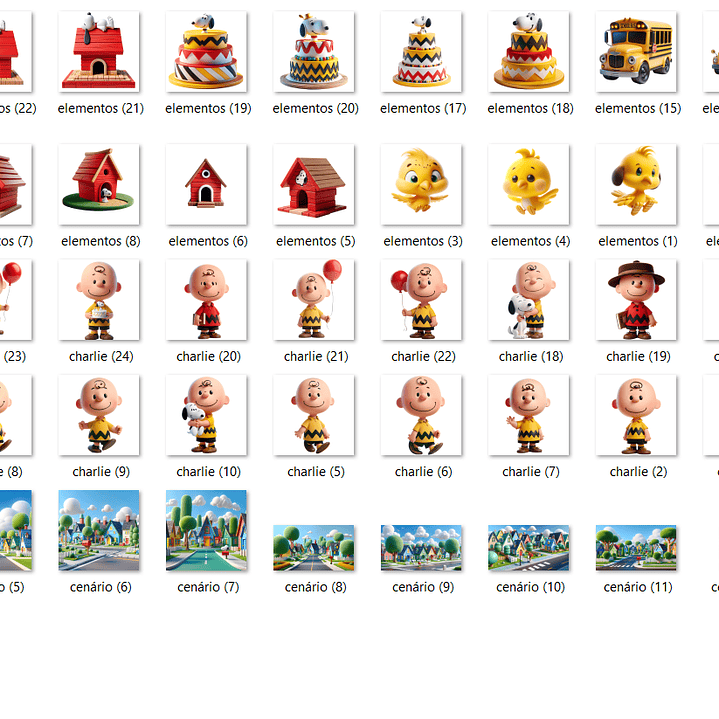This screenshot has width=719, height=719.
Task: Select the elementos (15) school bus image
Action: [636, 52]
